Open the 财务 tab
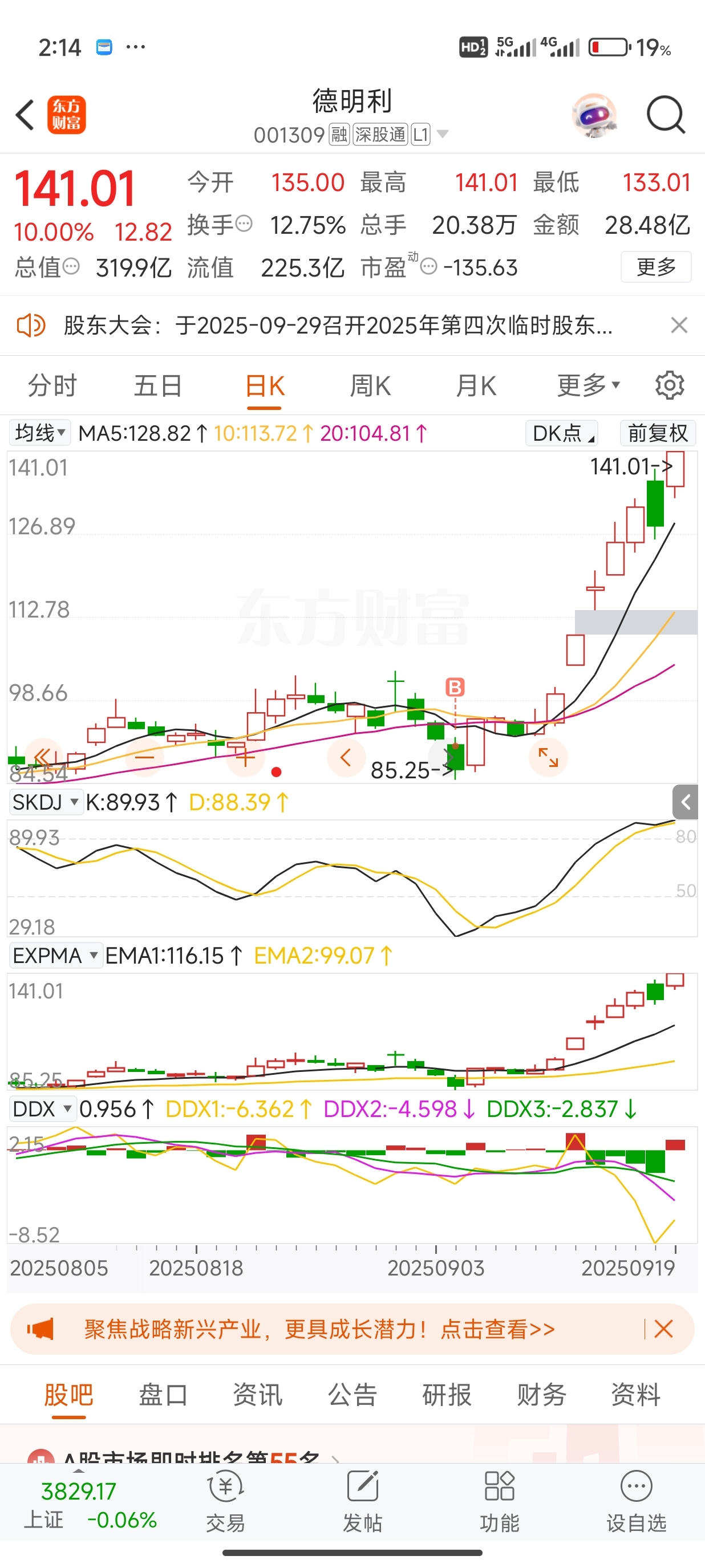The width and height of the screenshot is (705, 1568). 541,1395
